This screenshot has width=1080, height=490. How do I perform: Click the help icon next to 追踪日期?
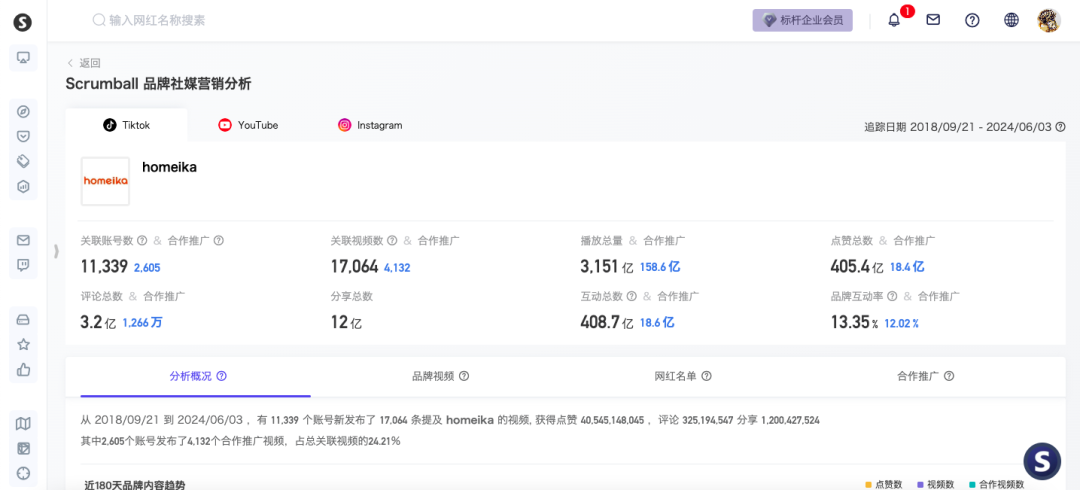click(1061, 127)
